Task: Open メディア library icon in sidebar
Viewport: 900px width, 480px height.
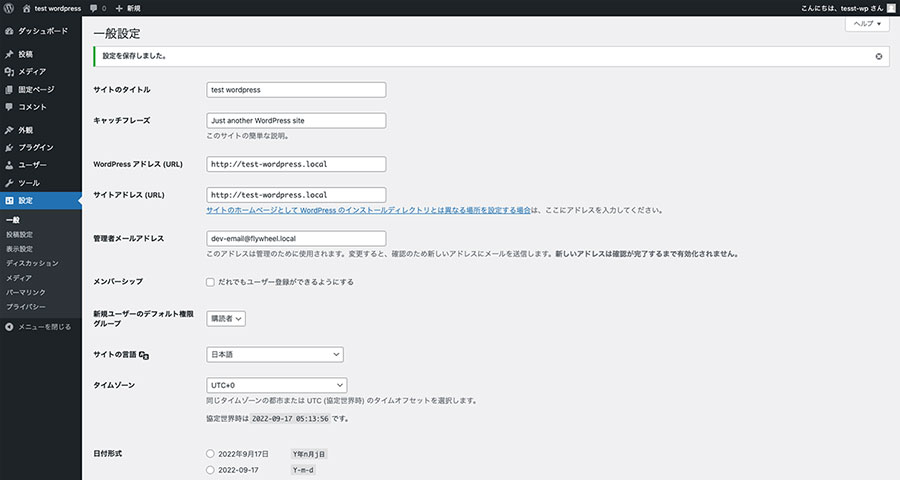Action: [9, 71]
